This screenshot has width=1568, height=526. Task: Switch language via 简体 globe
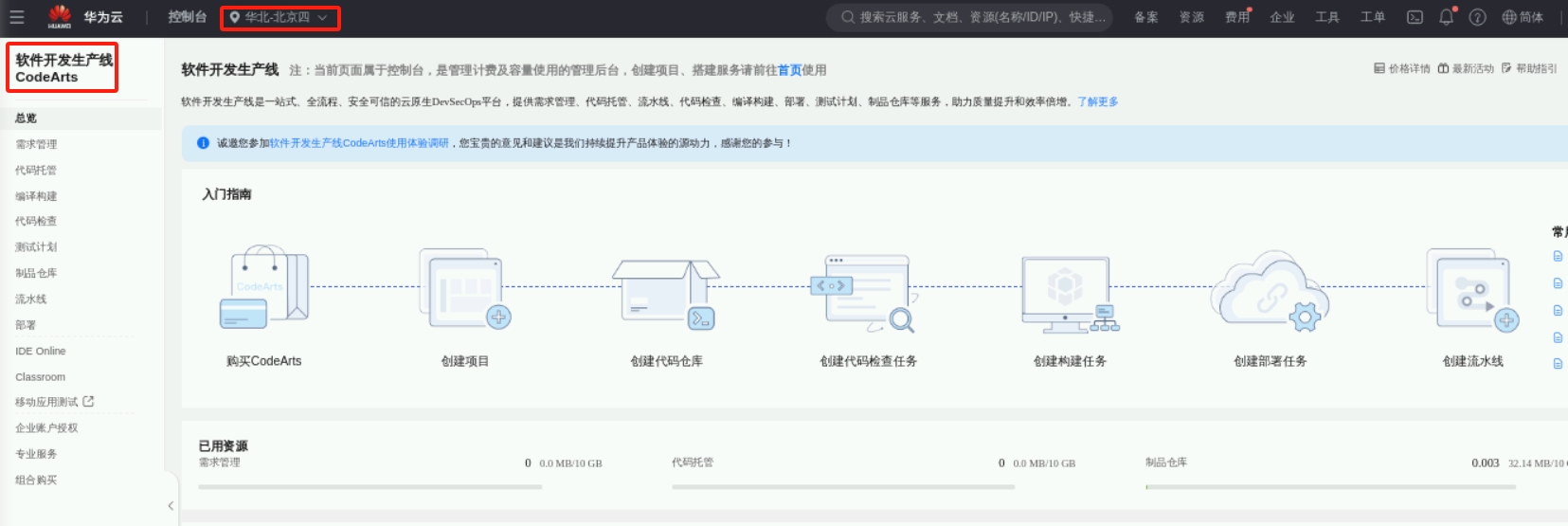[x=1523, y=17]
